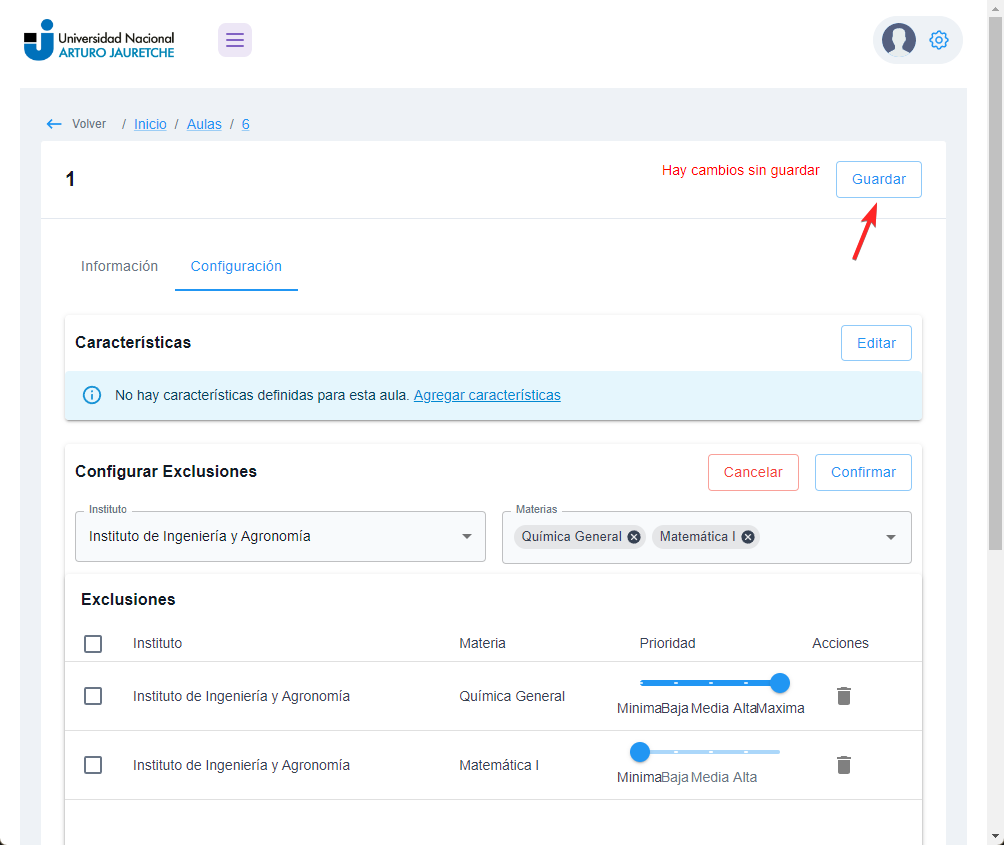Image resolution: width=1004 pixels, height=845 pixels.
Task: Go to the Aulas breadcrumb
Action: tap(204, 124)
